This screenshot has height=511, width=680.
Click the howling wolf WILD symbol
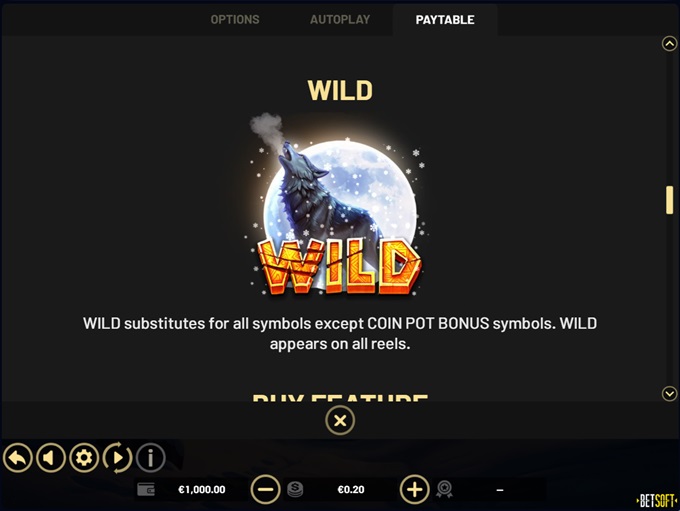337,204
